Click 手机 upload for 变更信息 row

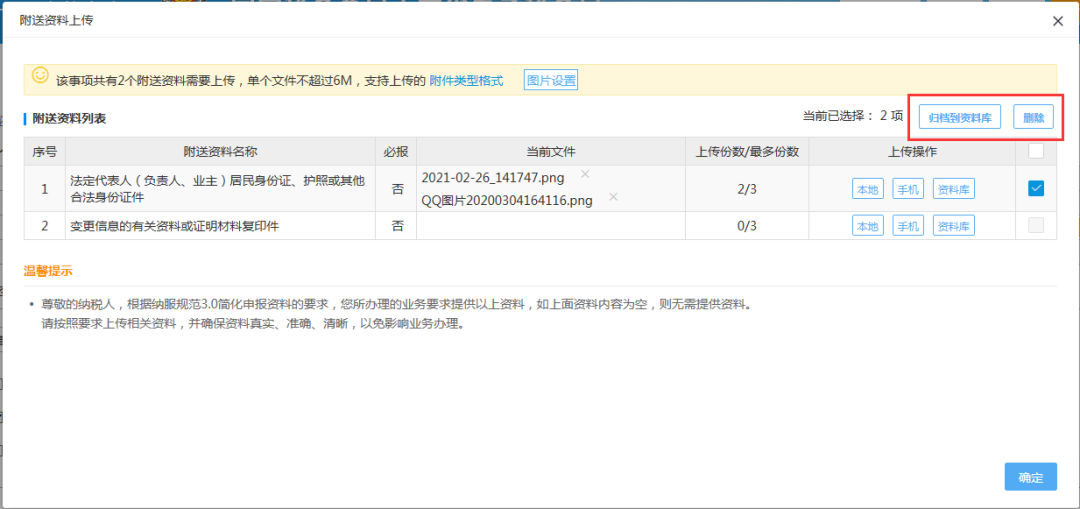point(908,225)
